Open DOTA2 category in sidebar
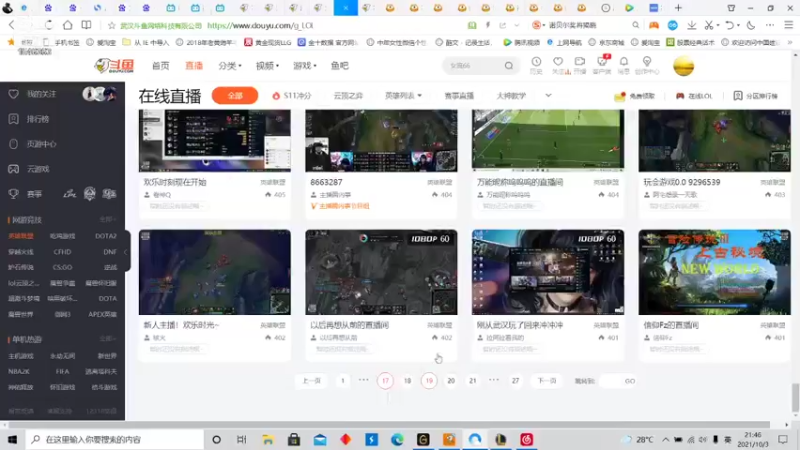800x450 pixels. (106, 236)
